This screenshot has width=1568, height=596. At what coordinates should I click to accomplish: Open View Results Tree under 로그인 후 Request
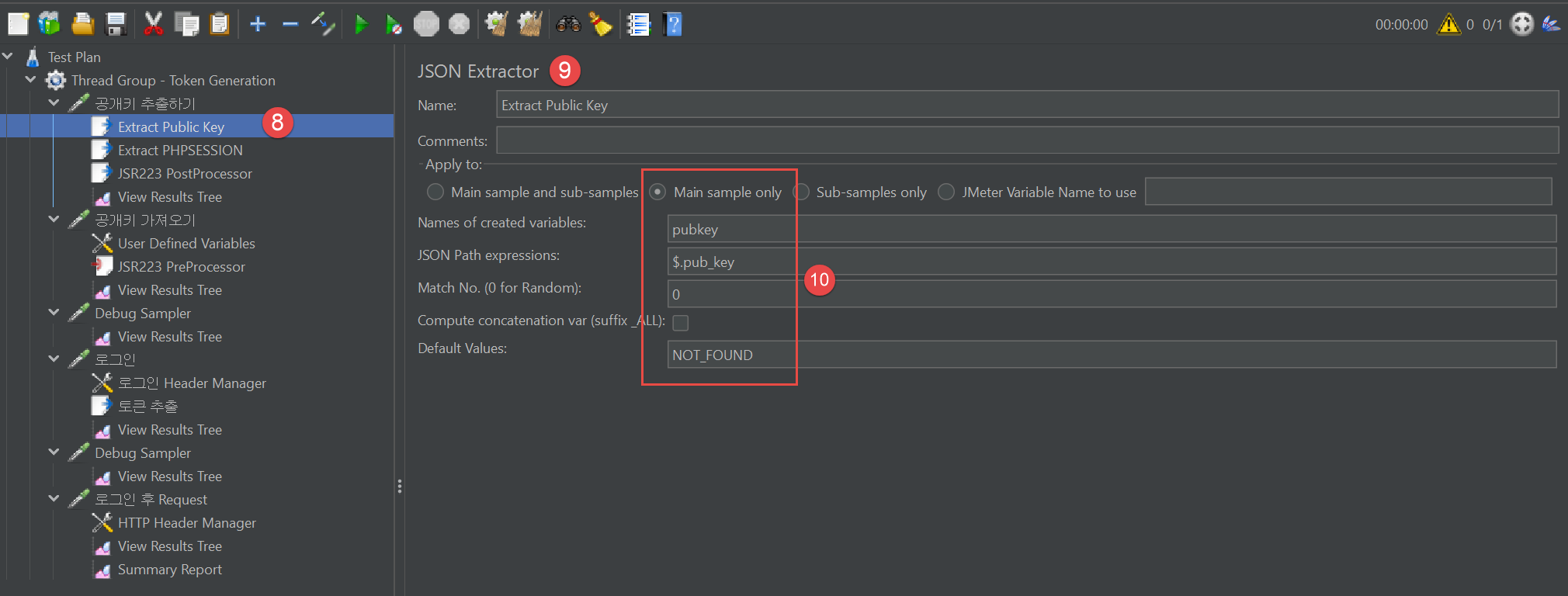point(169,546)
